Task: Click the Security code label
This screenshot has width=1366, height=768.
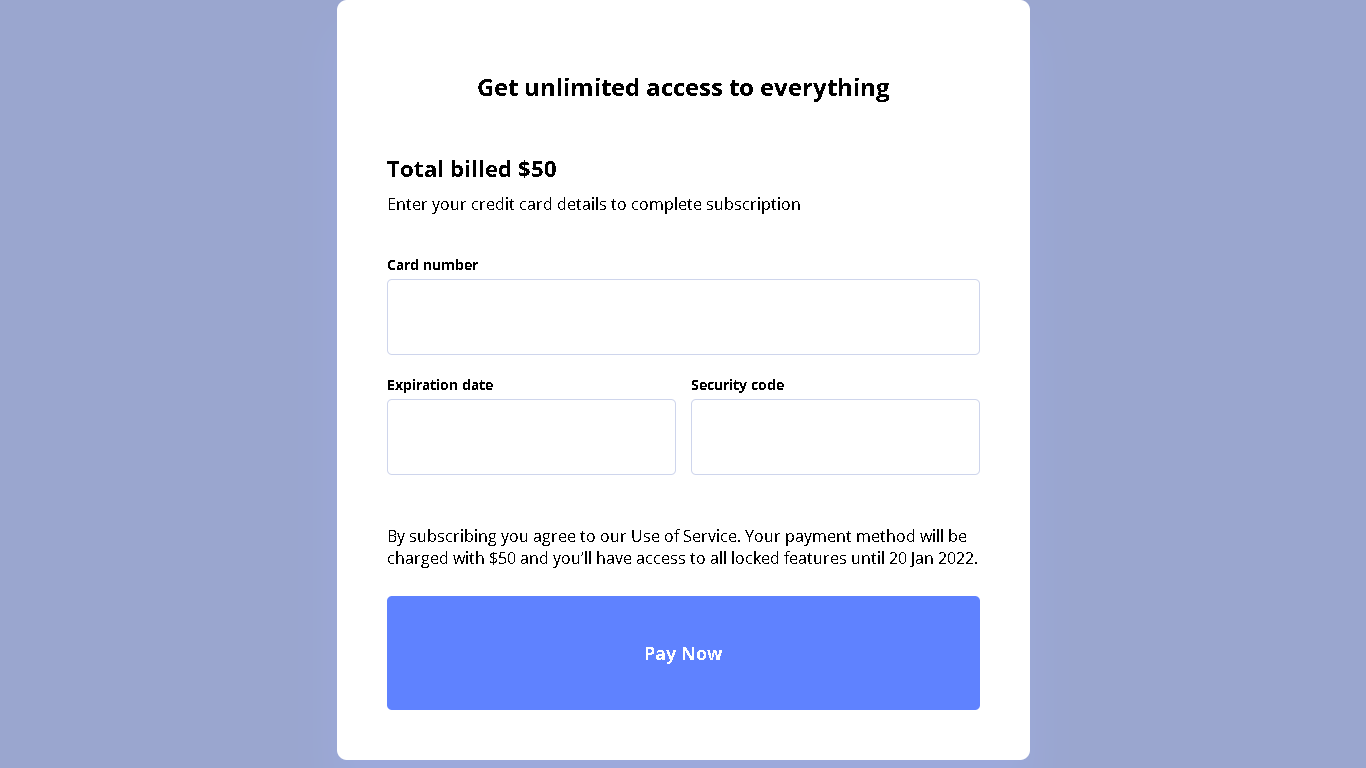Action: point(737,385)
